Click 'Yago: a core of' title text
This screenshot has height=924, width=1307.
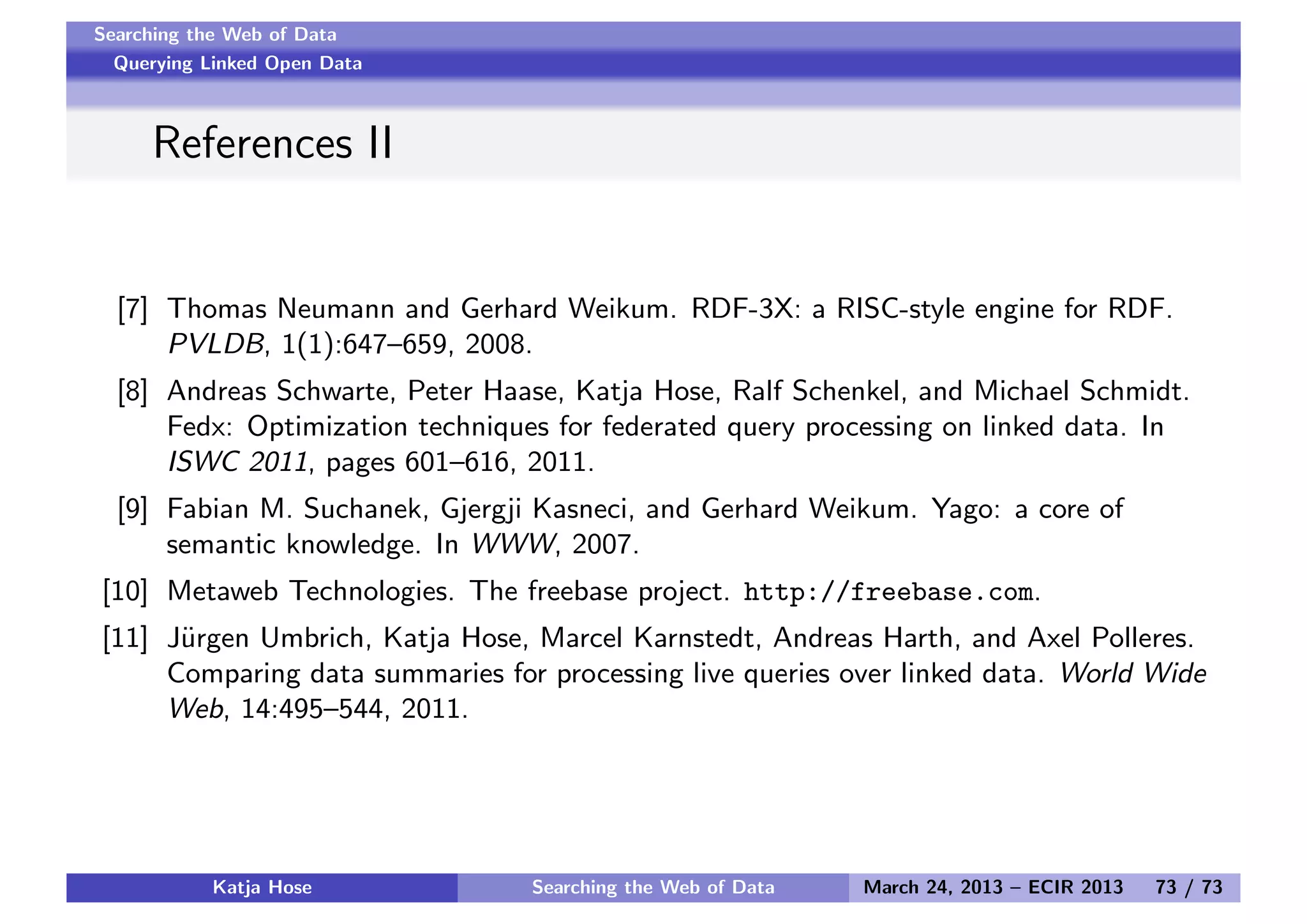click(x=1027, y=509)
